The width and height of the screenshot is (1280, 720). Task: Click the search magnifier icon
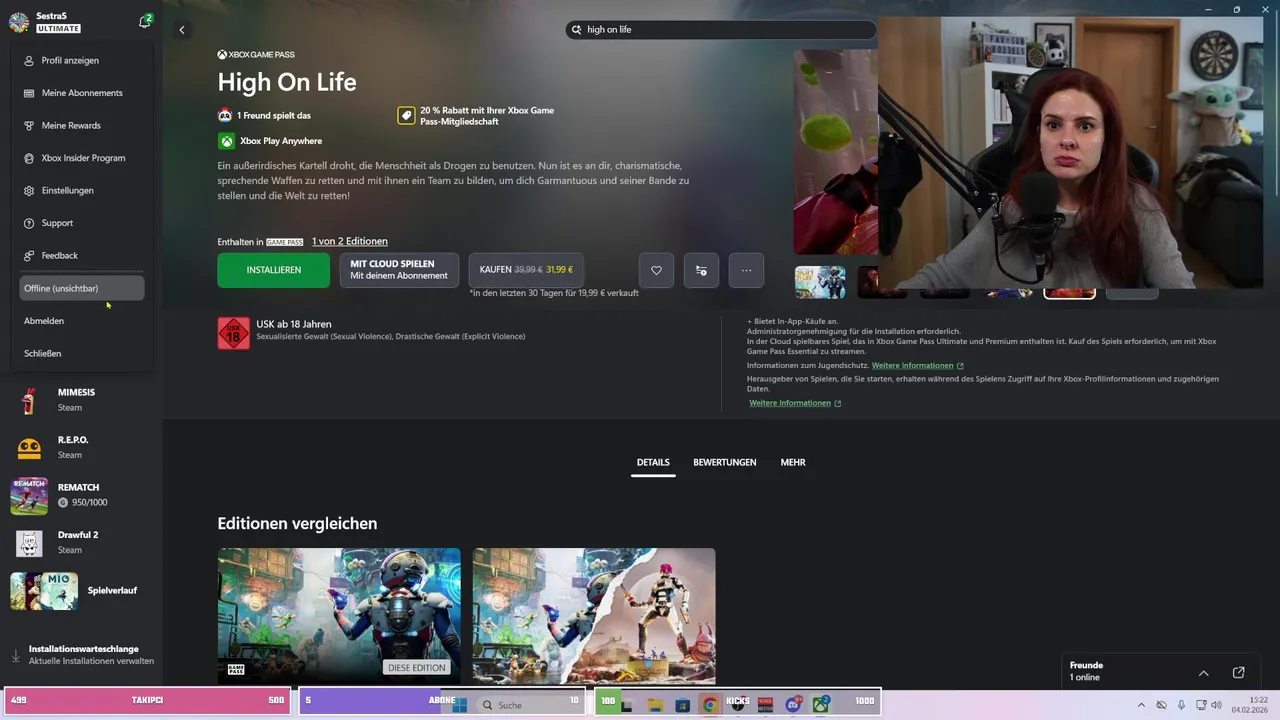pos(576,30)
